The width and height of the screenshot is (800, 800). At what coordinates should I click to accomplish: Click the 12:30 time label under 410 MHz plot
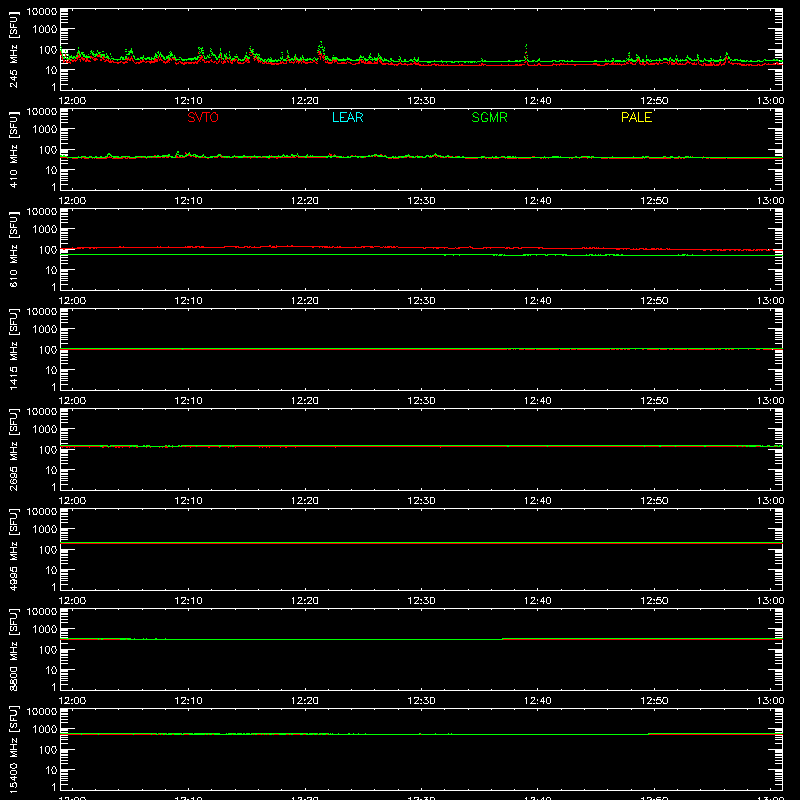(421, 201)
